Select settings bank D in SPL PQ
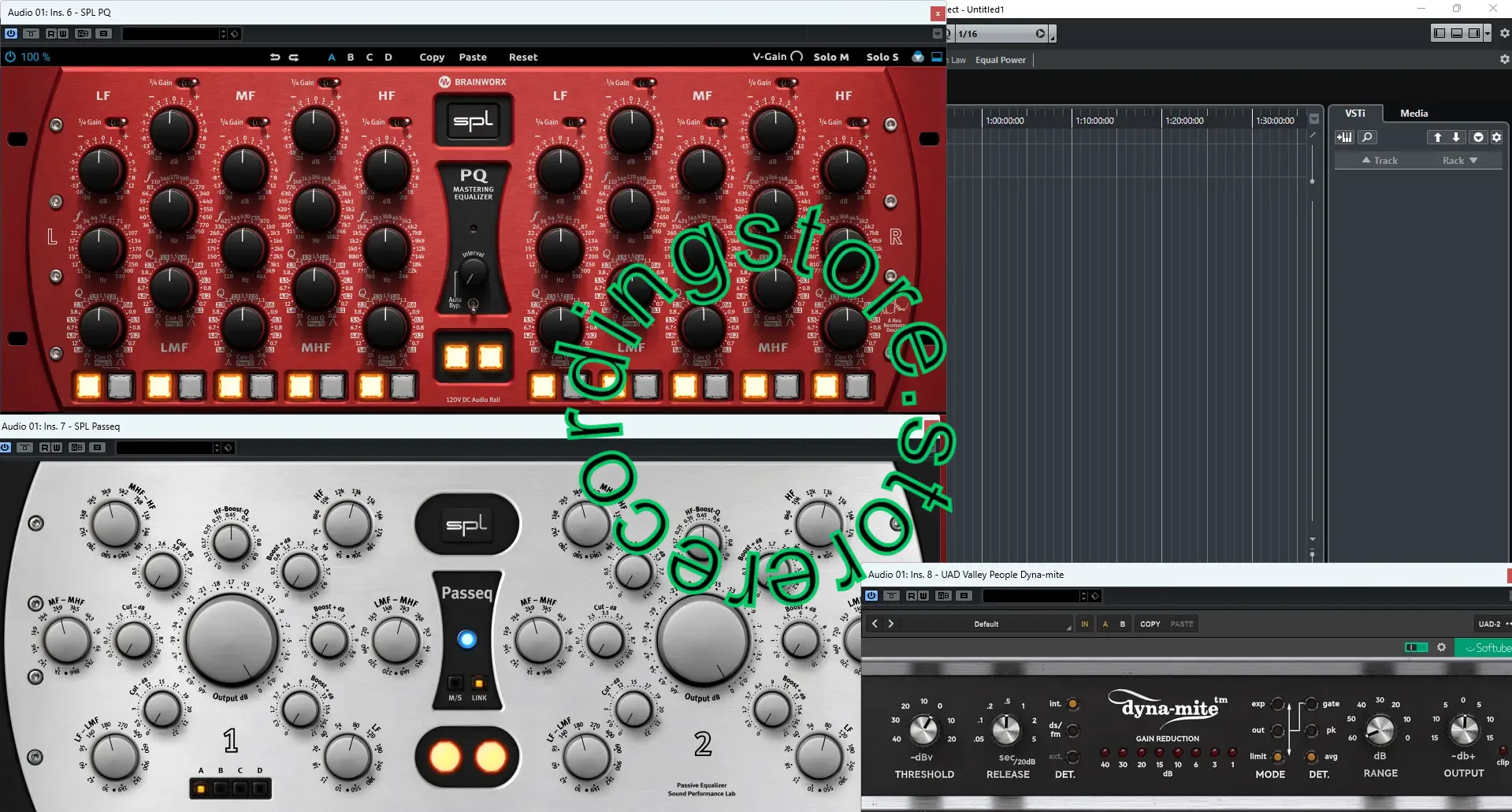1512x812 pixels. (x=388, y=57)
